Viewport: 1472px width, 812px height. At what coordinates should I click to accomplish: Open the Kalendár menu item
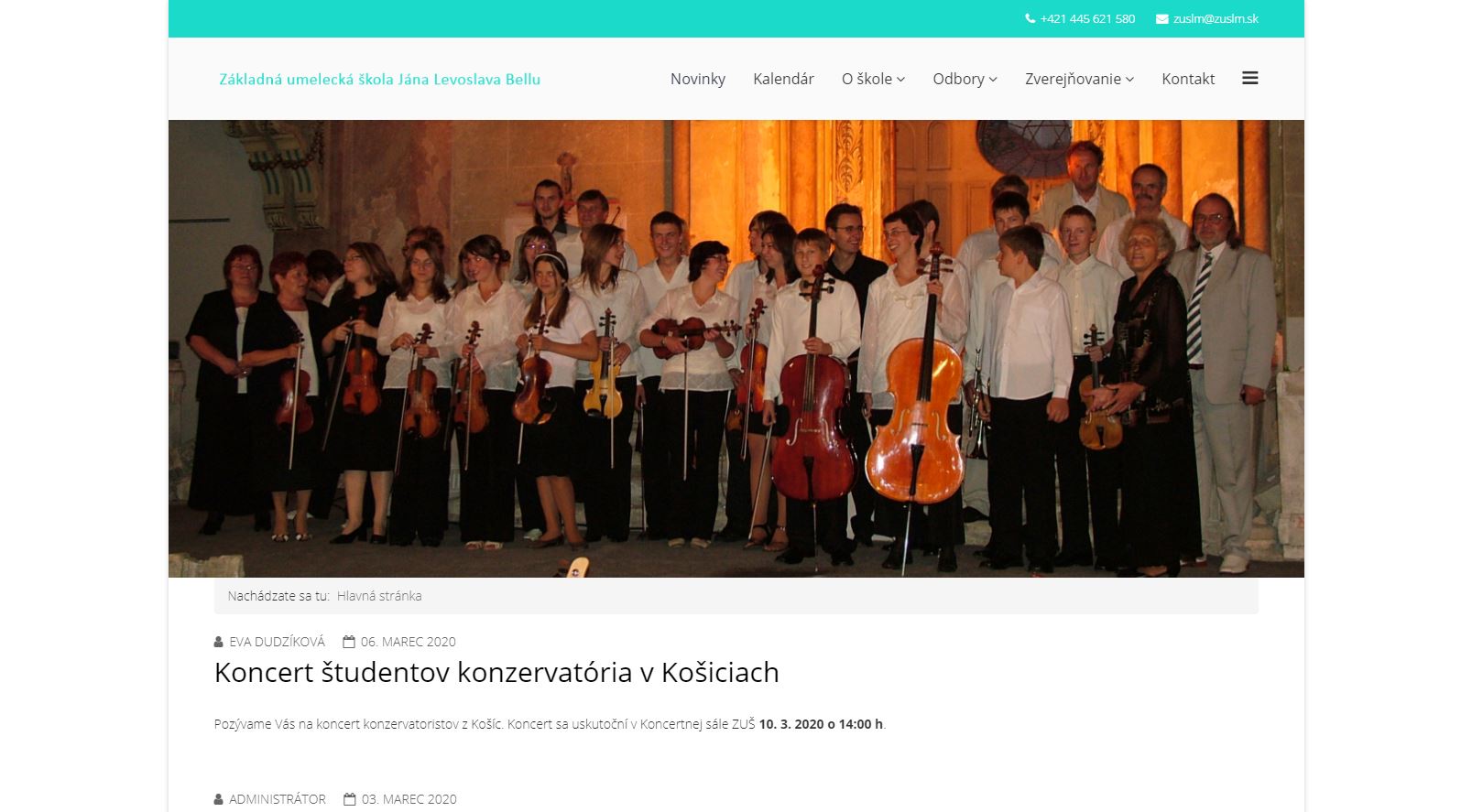coord(783,79)
